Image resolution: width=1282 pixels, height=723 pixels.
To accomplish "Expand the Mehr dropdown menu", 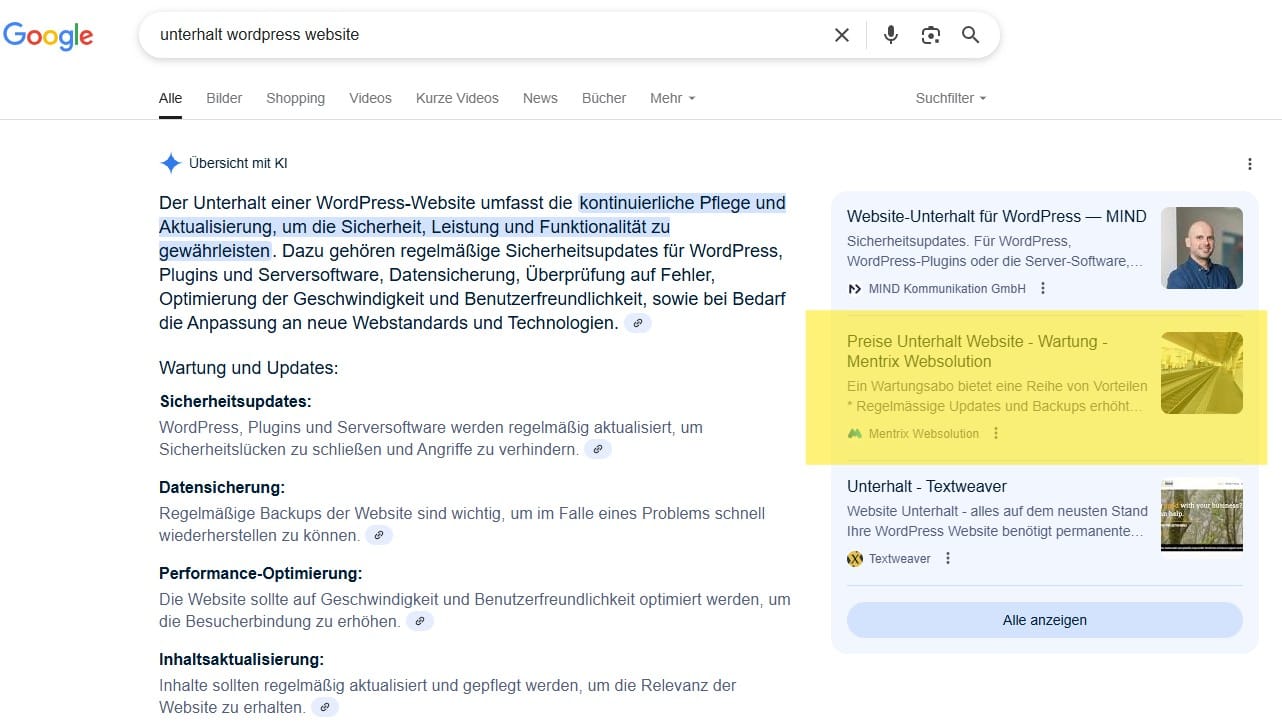I will tap(672, 98).
